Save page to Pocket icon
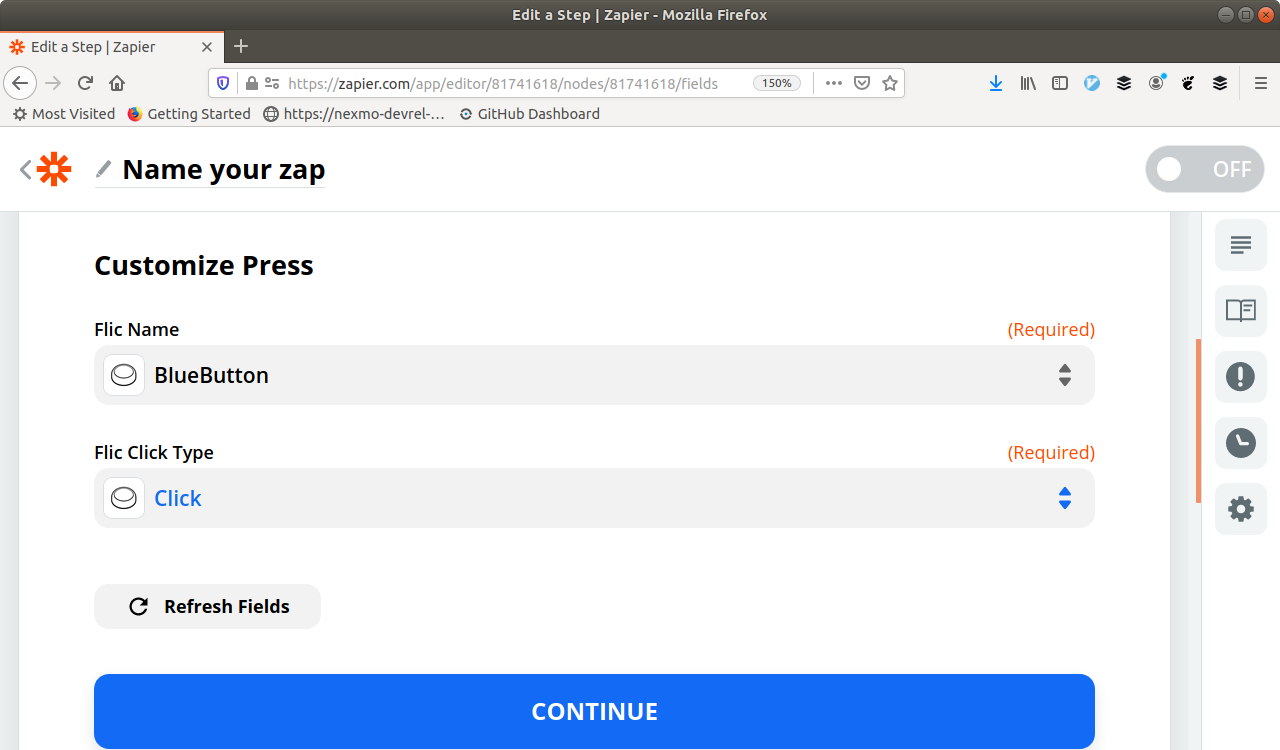 pyautogui.click(x=861, y=83)
